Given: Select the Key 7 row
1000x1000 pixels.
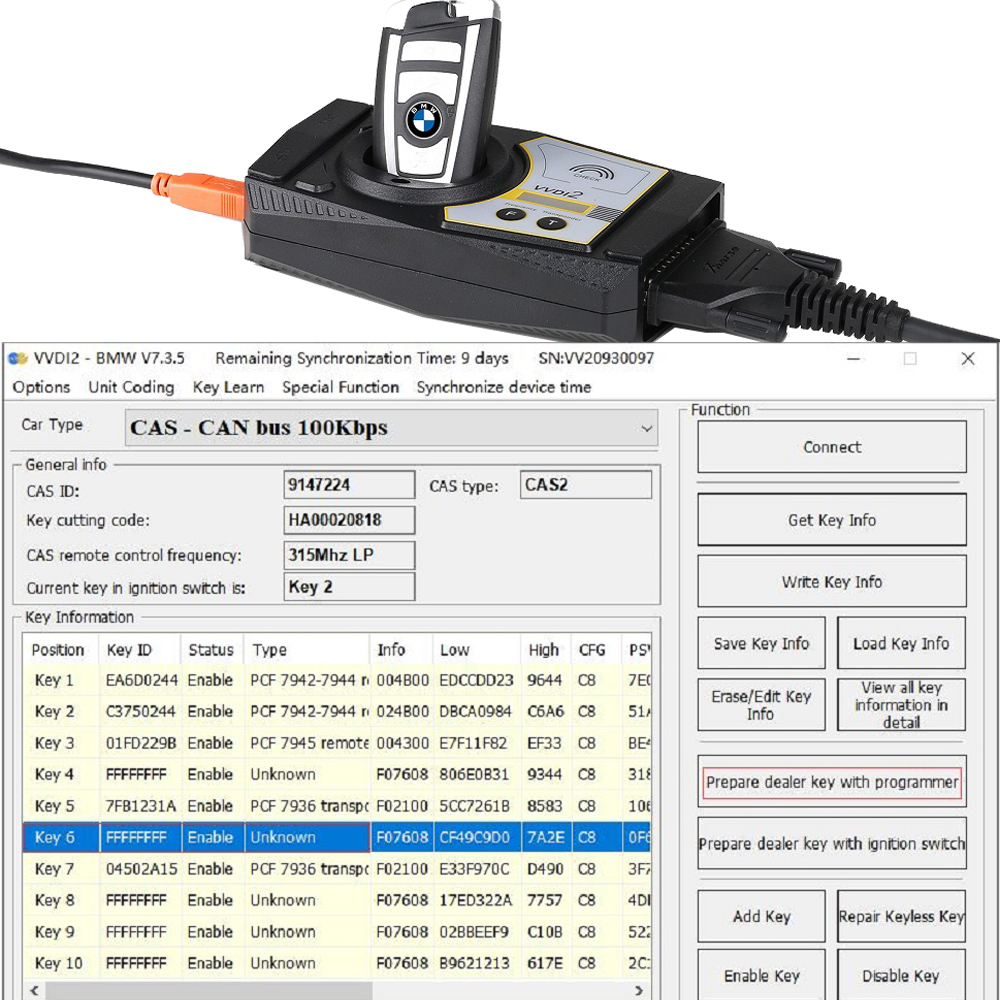Looking at the screenshot, I should pyautogui.click(x=337, y=869).
